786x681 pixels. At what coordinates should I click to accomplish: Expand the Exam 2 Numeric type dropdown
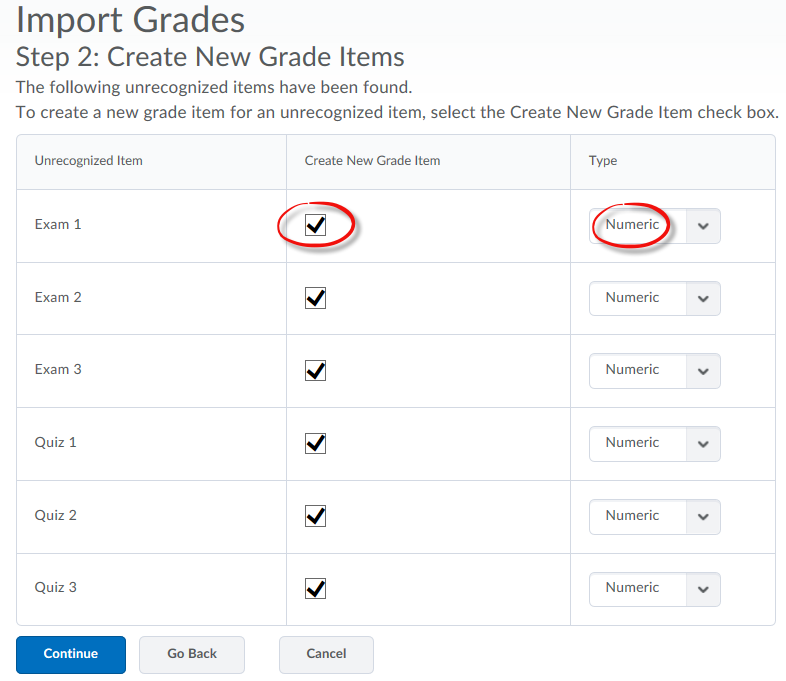tap(655, 299)
